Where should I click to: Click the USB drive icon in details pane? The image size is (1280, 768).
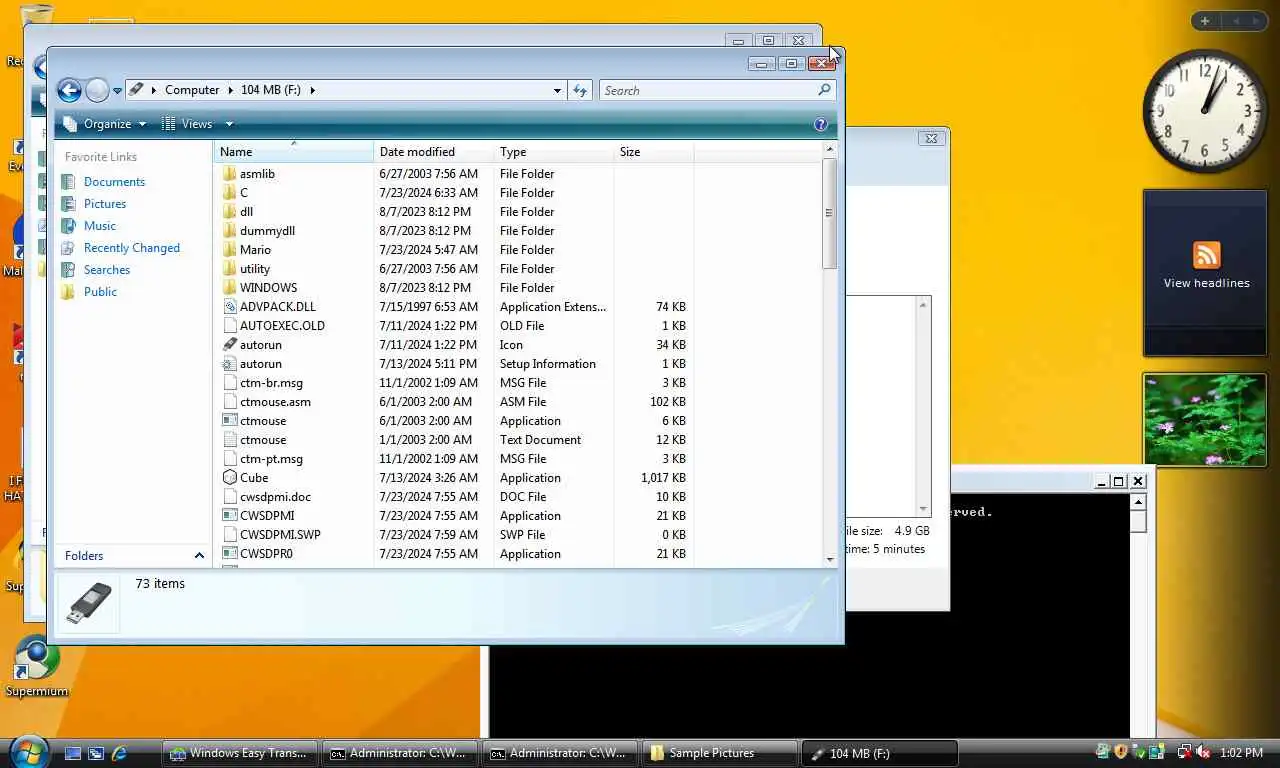(x=89, y=604)
